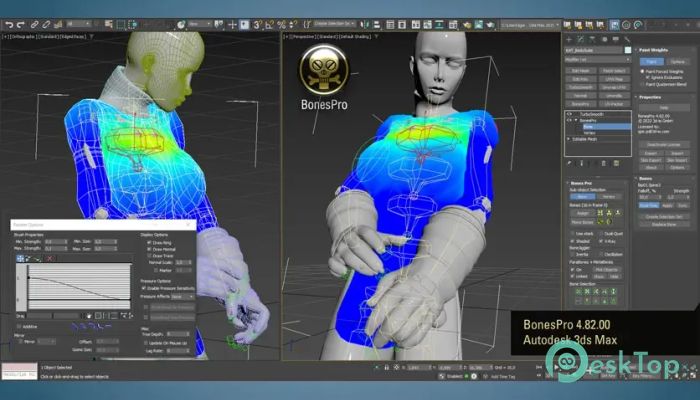The width and height of the screenshot is (700, 400).
Task: Toggle the Select and Manipulate cross icon
Action: tap(232, 25)
